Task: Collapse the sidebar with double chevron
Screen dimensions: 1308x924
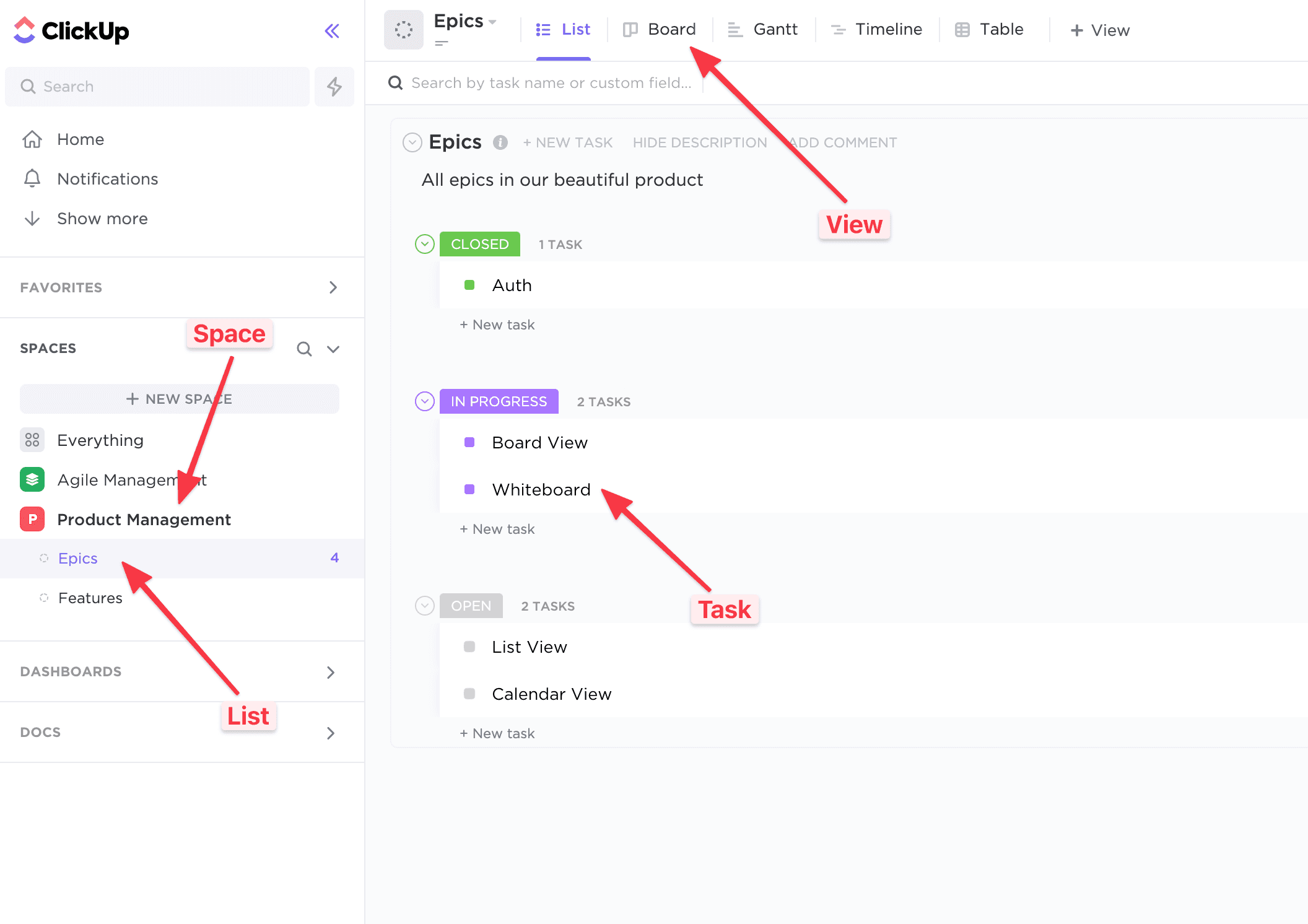Action: point(332,30)
